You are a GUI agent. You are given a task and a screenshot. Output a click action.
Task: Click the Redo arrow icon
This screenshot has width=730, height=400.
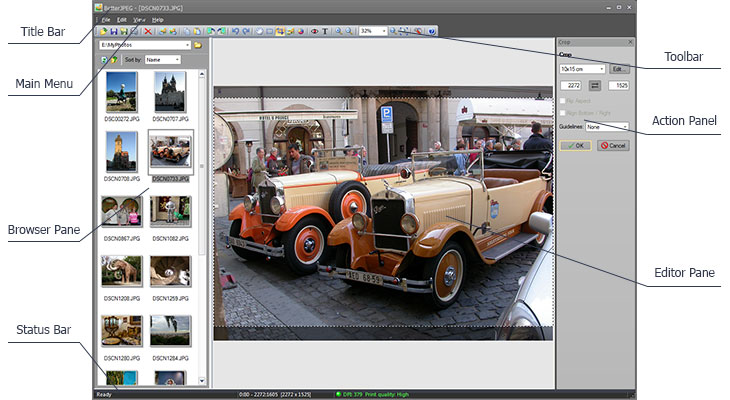246,32
